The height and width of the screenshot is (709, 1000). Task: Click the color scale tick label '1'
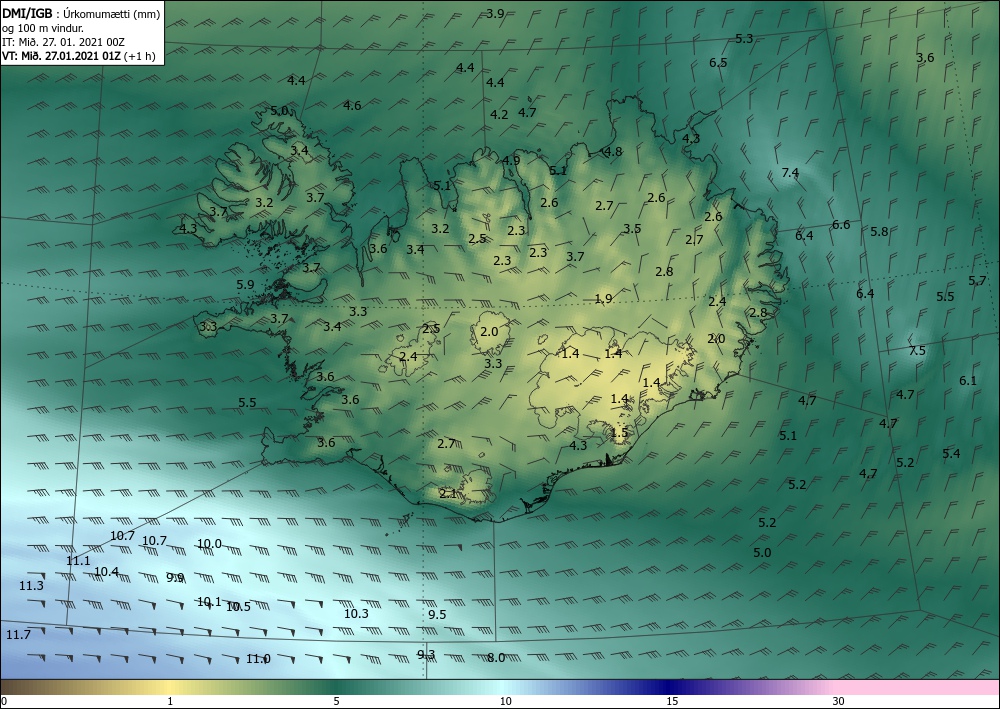click(170, 701)
